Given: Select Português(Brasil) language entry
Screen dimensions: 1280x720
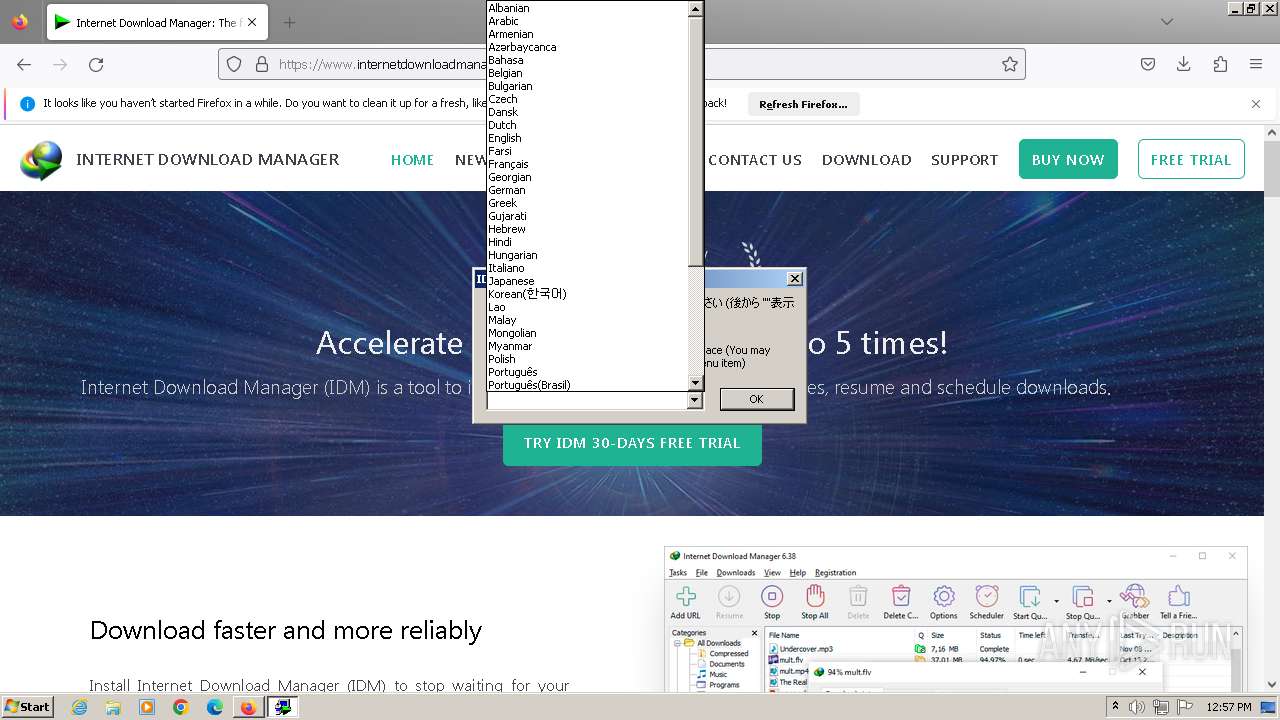Looking at the screenshot, I should 588,385.
